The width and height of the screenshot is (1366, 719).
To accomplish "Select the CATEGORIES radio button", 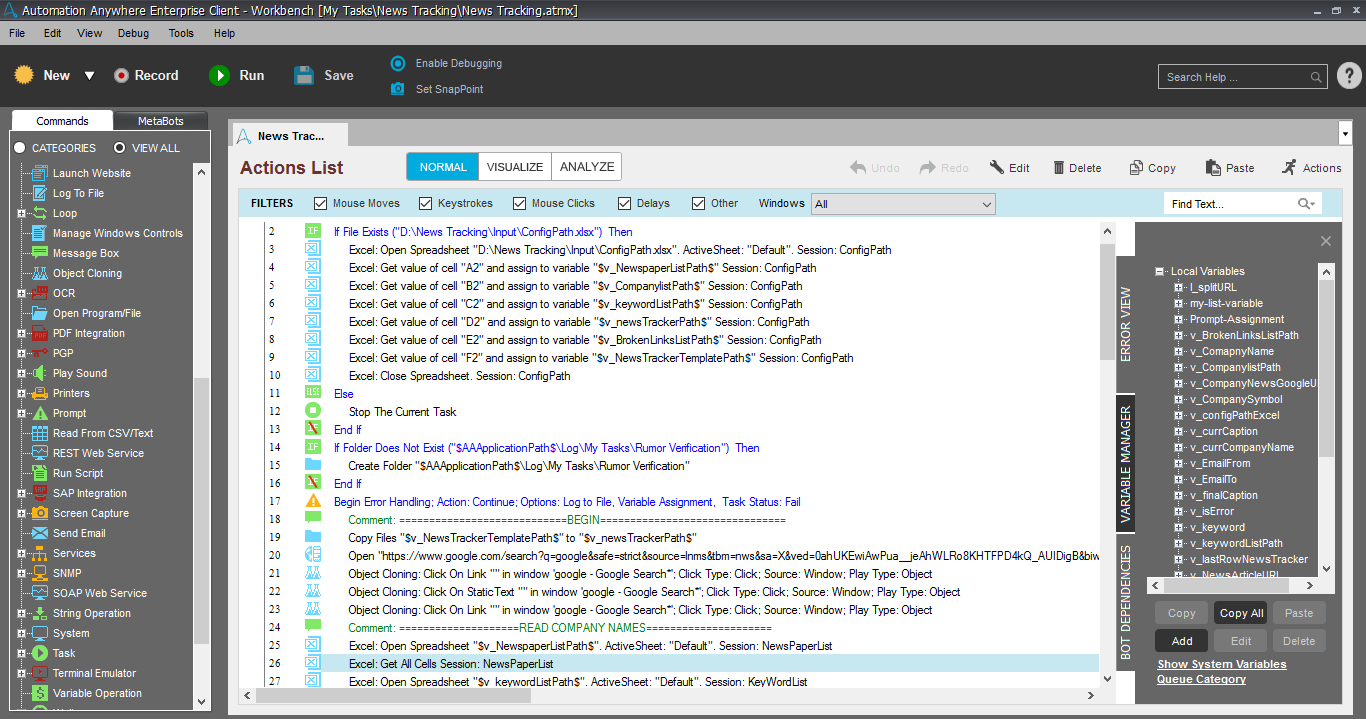I will [x=19, y=148].
